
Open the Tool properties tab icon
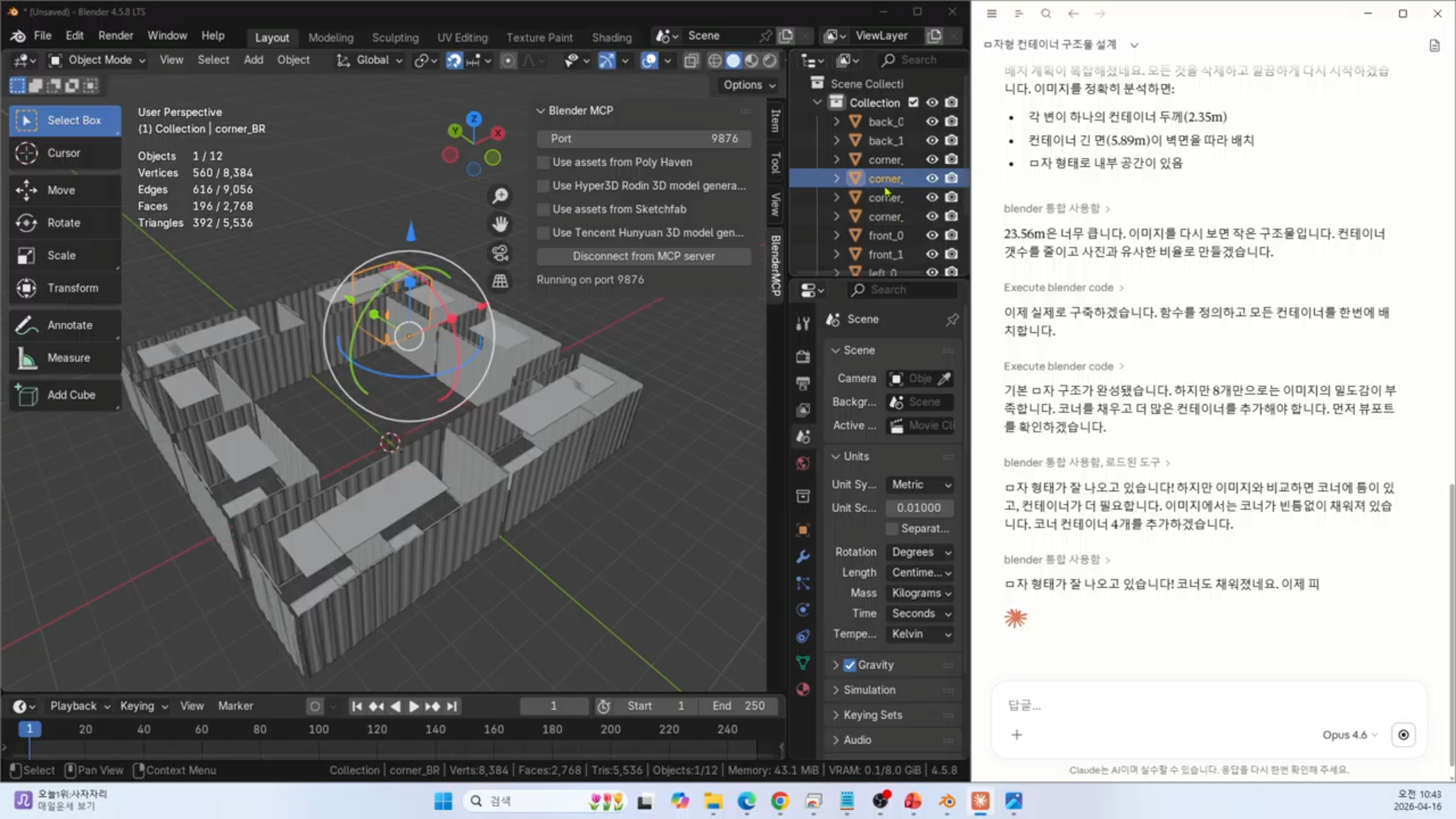click(803, 324)
